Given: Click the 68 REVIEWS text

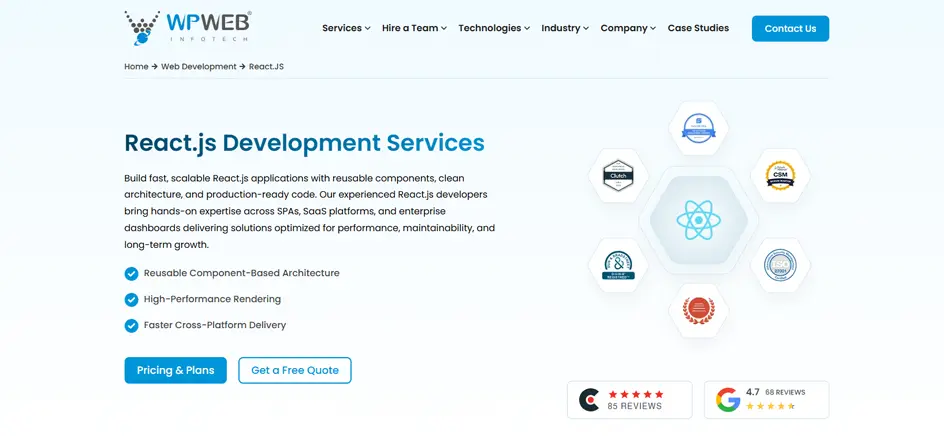Looking at the screenshot, I should [785, 392].
